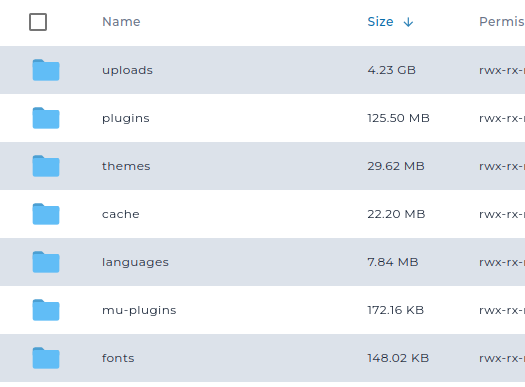The width and height of the screenshot is (525, 387).
Task: Open the themes folder icon
Action: point(46,166)
